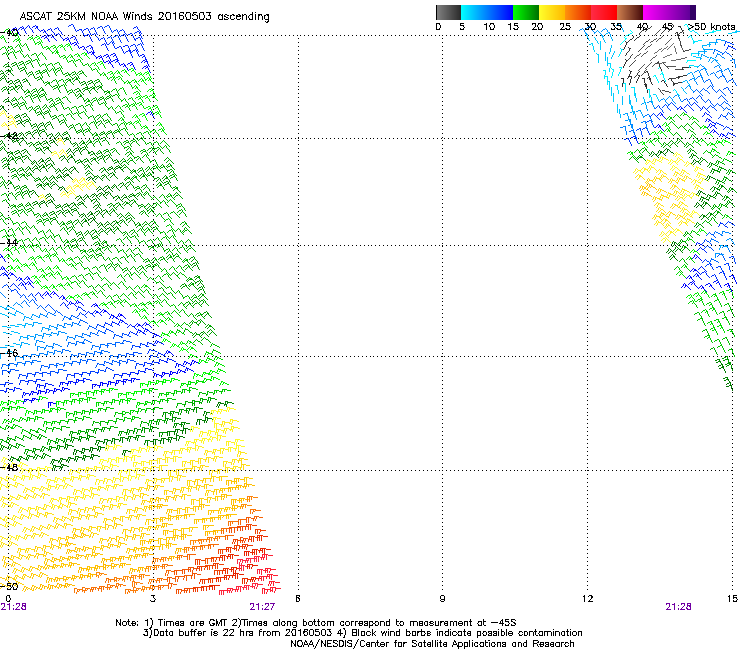Select the '-42' latitude axis label
Viewport: 740px width, 650px height.
(x=9, y=136)
